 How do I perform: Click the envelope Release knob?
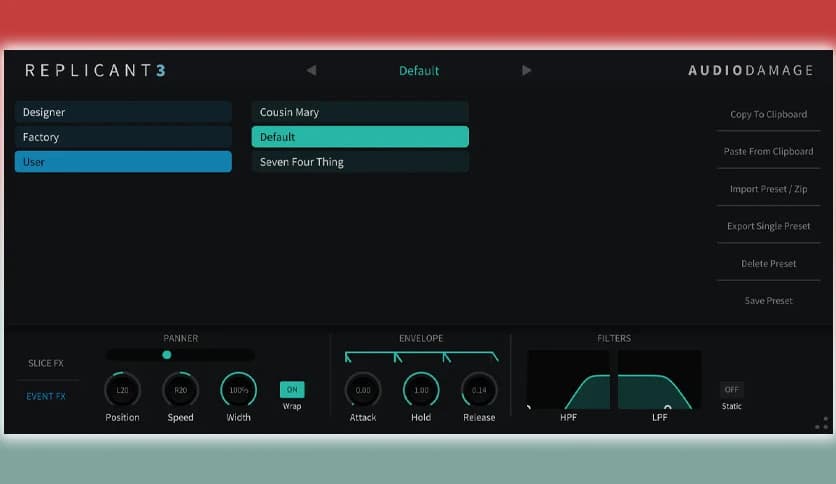point(479,390)
